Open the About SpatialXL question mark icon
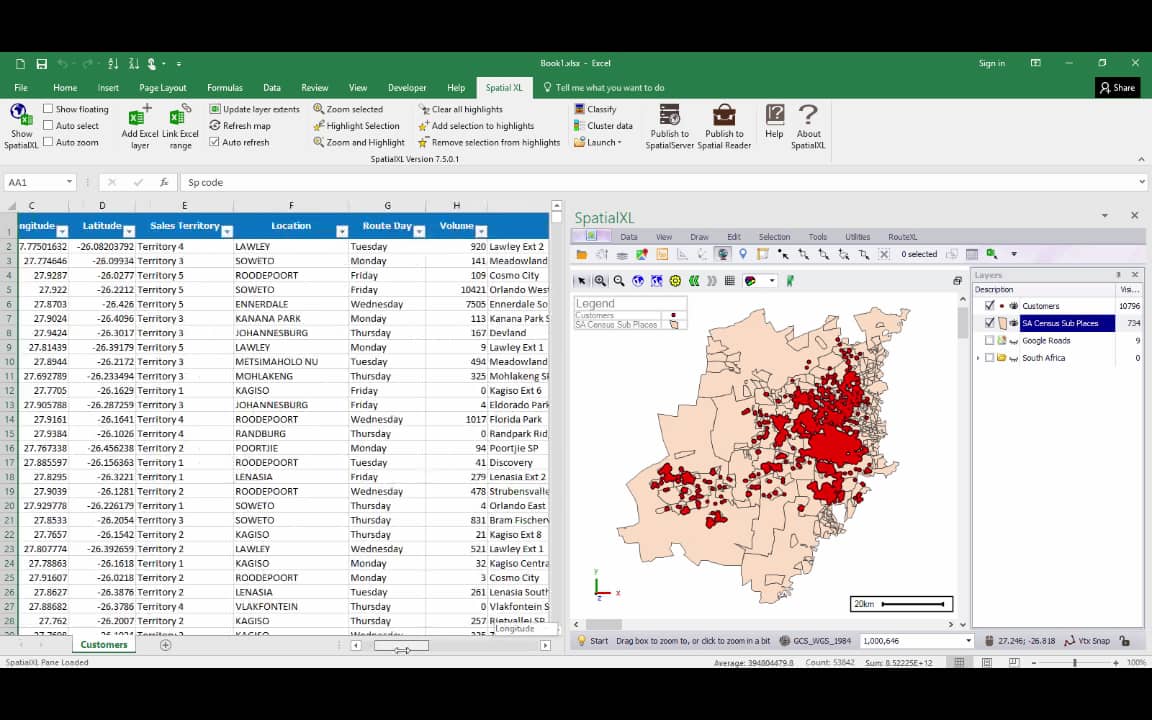Screen dimensions: 1152x720 [808, 114]
